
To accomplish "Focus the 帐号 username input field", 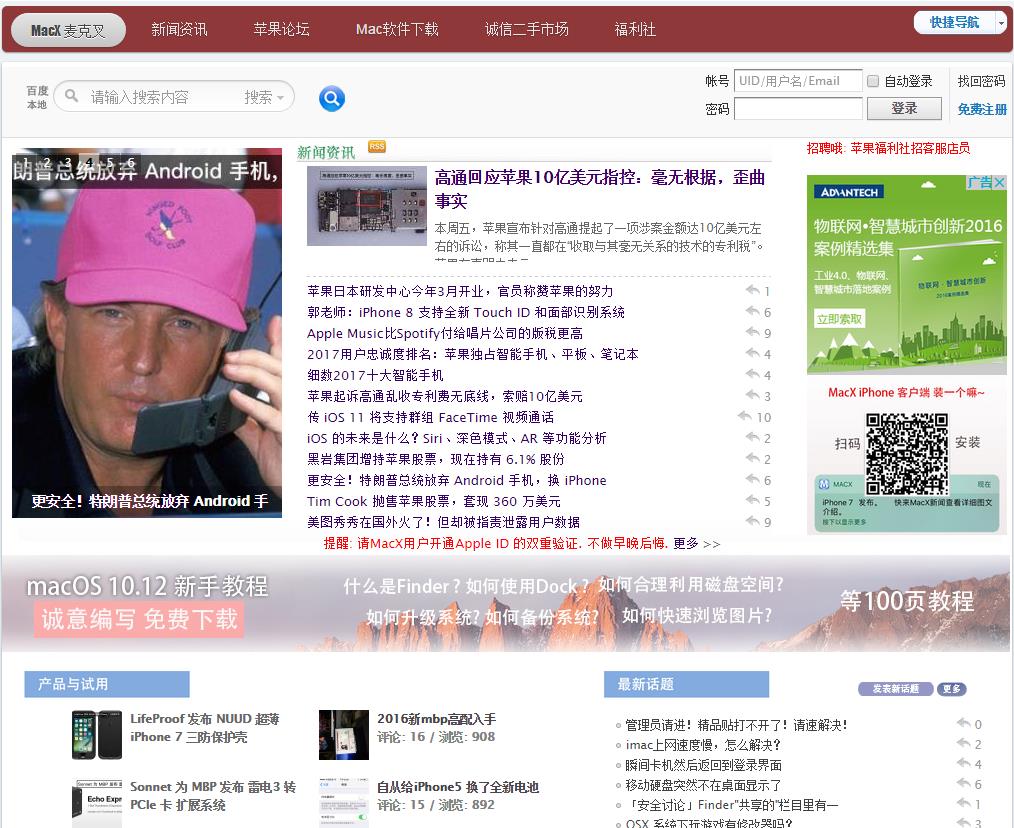I will tap(799, 81).
